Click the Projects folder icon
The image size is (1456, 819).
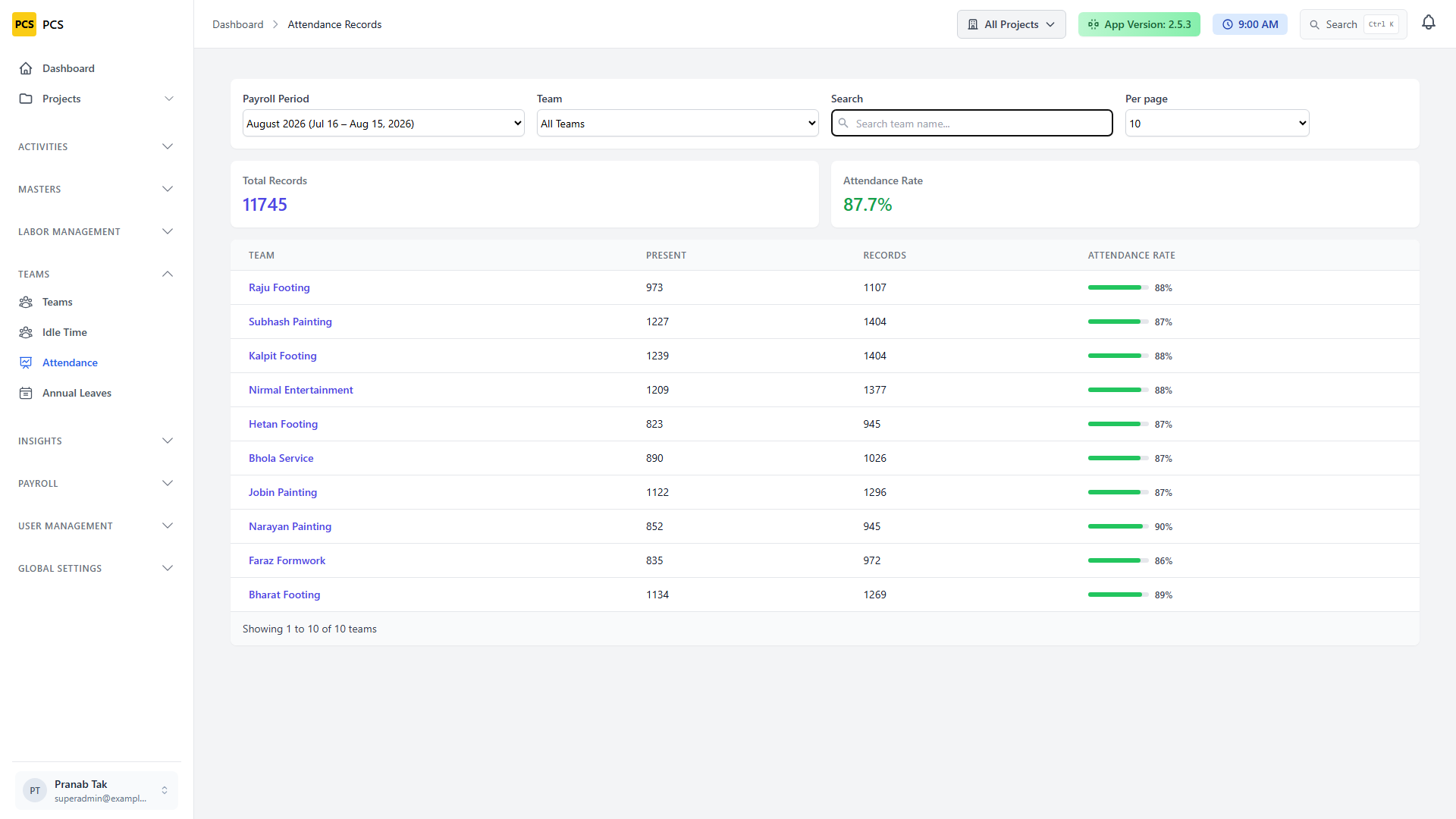click(26, 99)
